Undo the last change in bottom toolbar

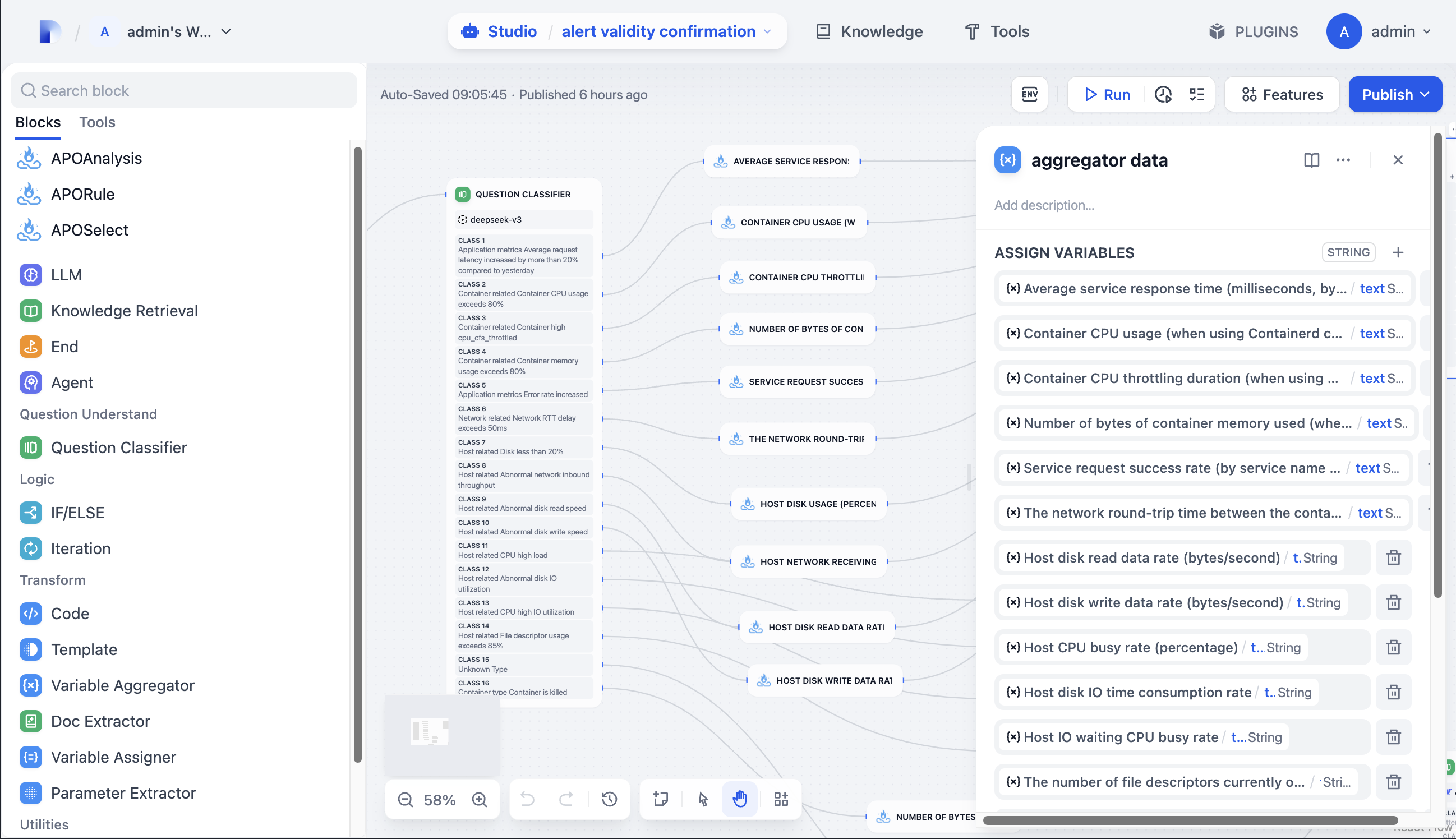pos(528,799)
